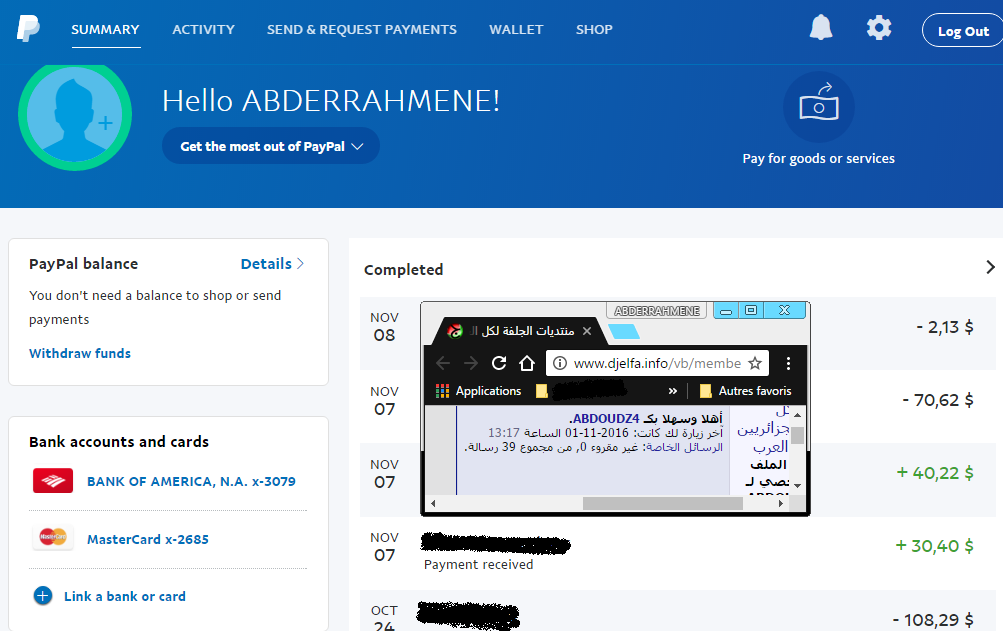Open PayPal balance Details
This screenshot has width=1003, height=631.
point(272,264)
